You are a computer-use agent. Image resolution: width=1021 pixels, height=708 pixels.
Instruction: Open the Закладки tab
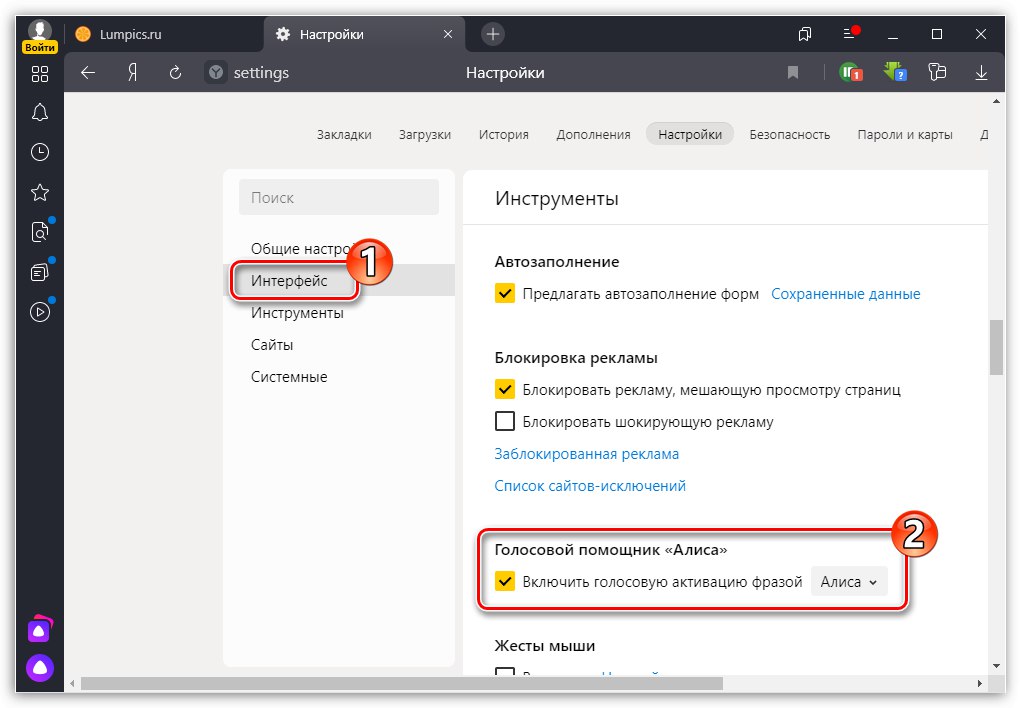344,134
